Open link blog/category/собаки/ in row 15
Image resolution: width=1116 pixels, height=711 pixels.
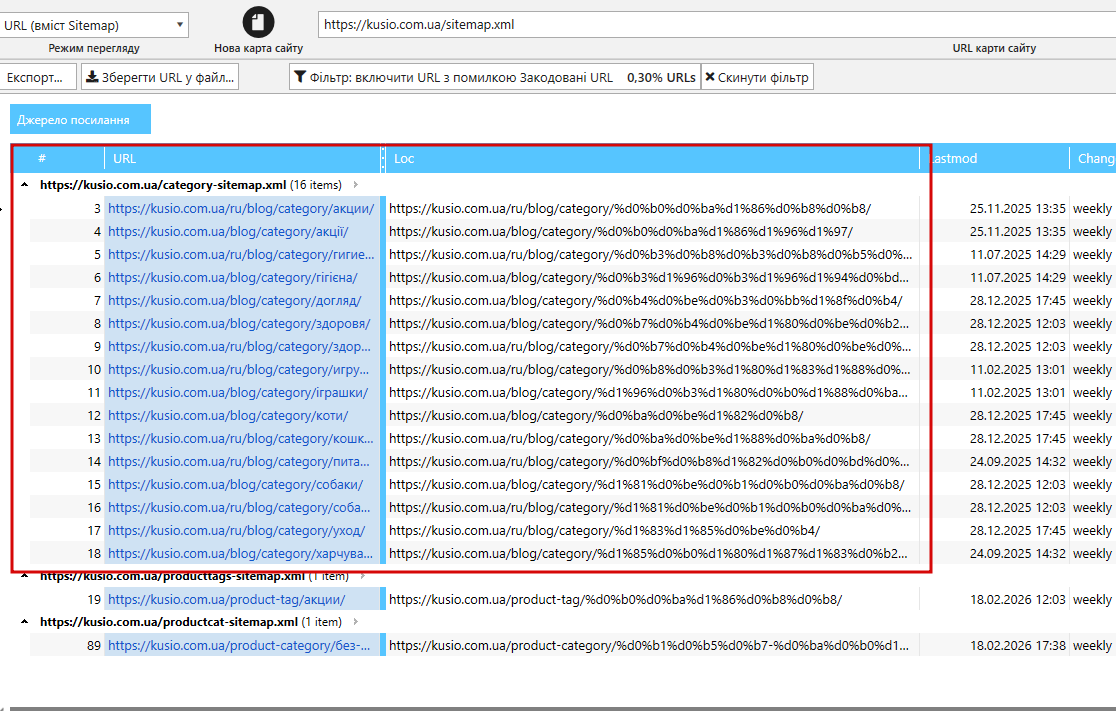click(236, 485)
